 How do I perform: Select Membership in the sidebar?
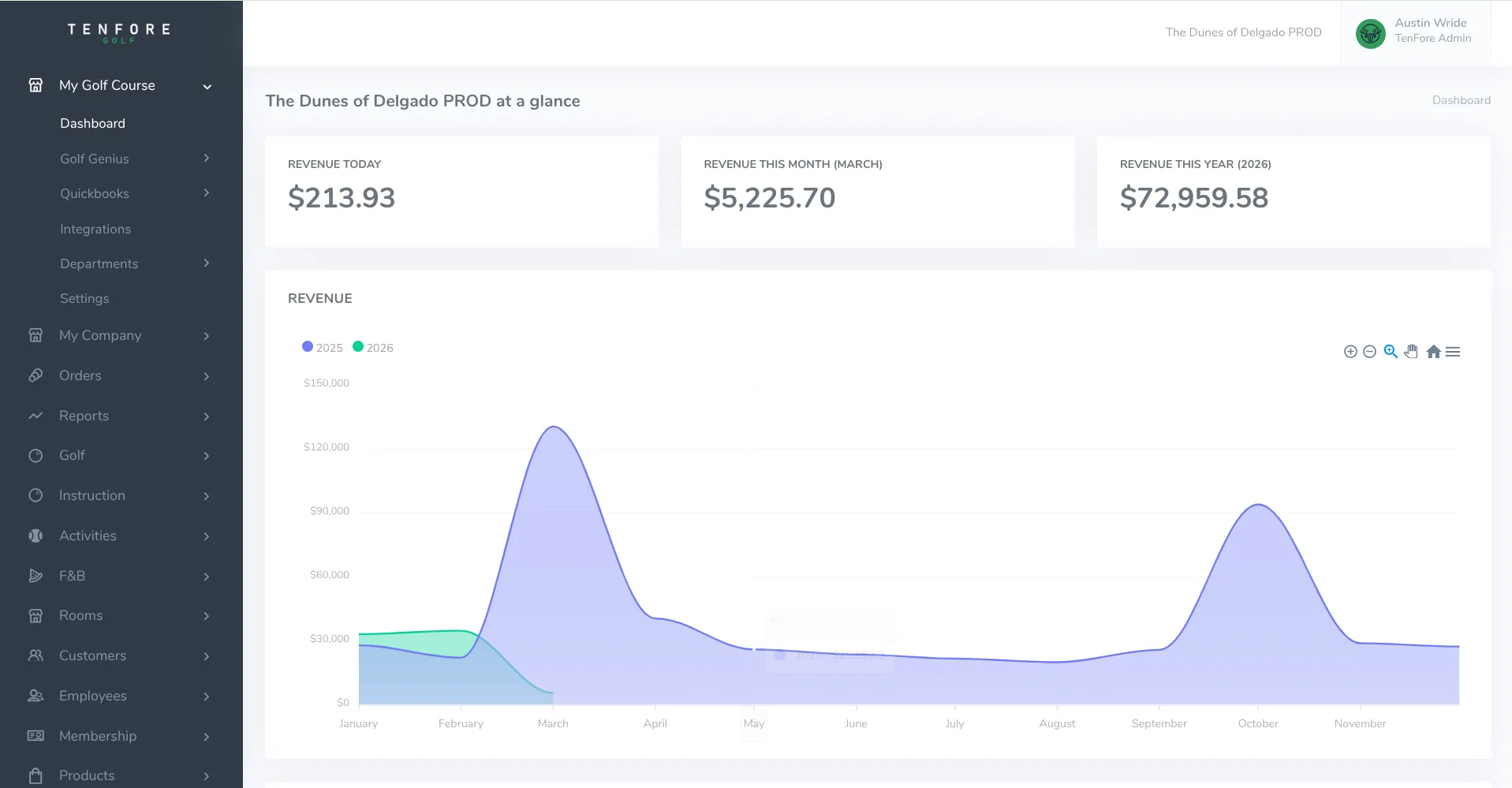[x=98, y=736]
